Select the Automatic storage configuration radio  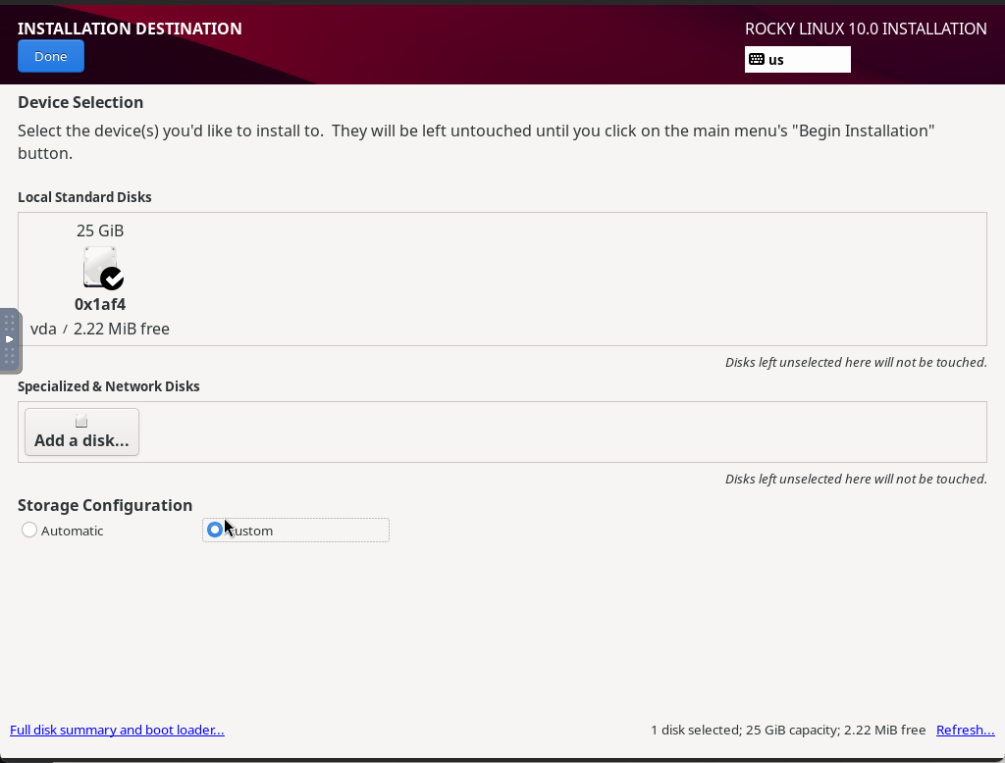29,530
